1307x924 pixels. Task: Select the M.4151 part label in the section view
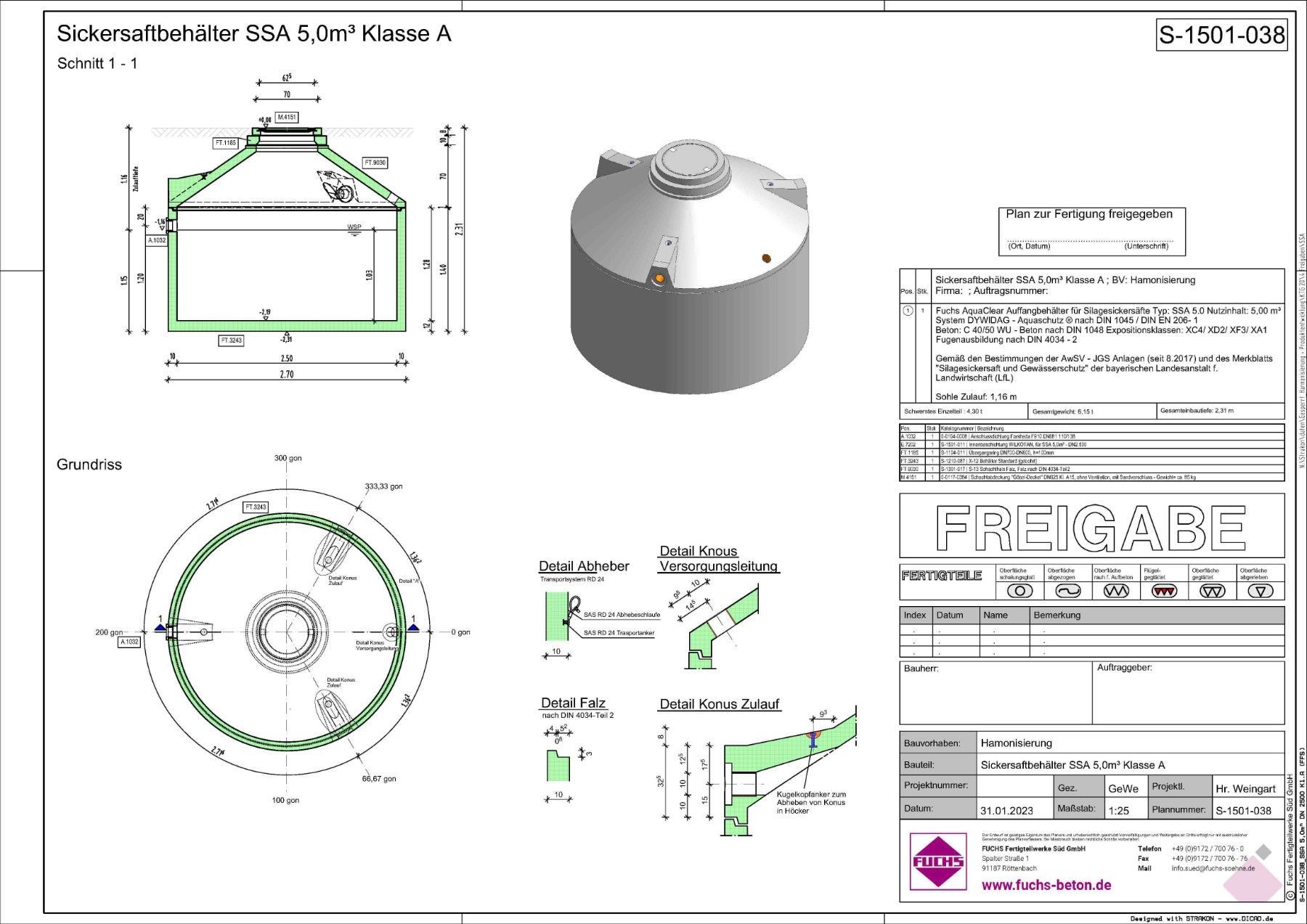(286, 117)
